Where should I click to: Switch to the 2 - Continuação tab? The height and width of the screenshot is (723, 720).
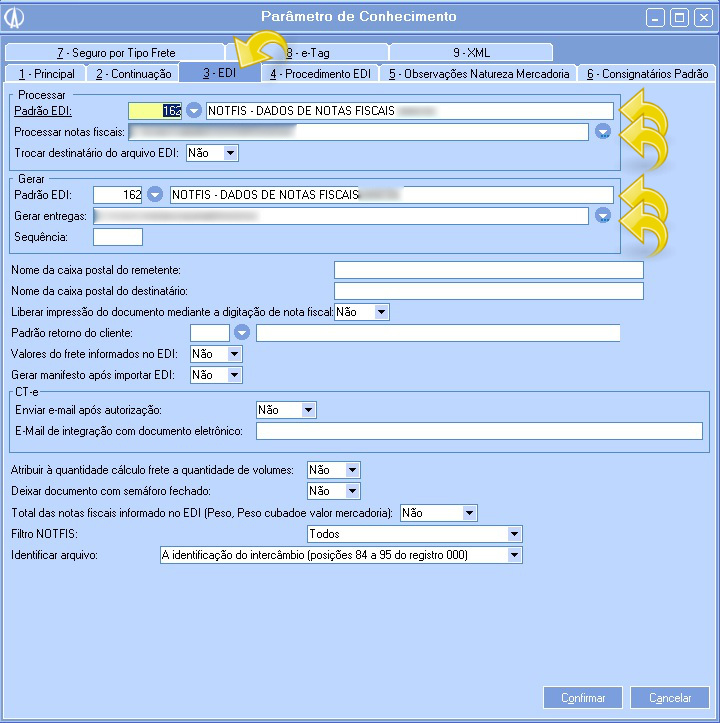(133, 74)
